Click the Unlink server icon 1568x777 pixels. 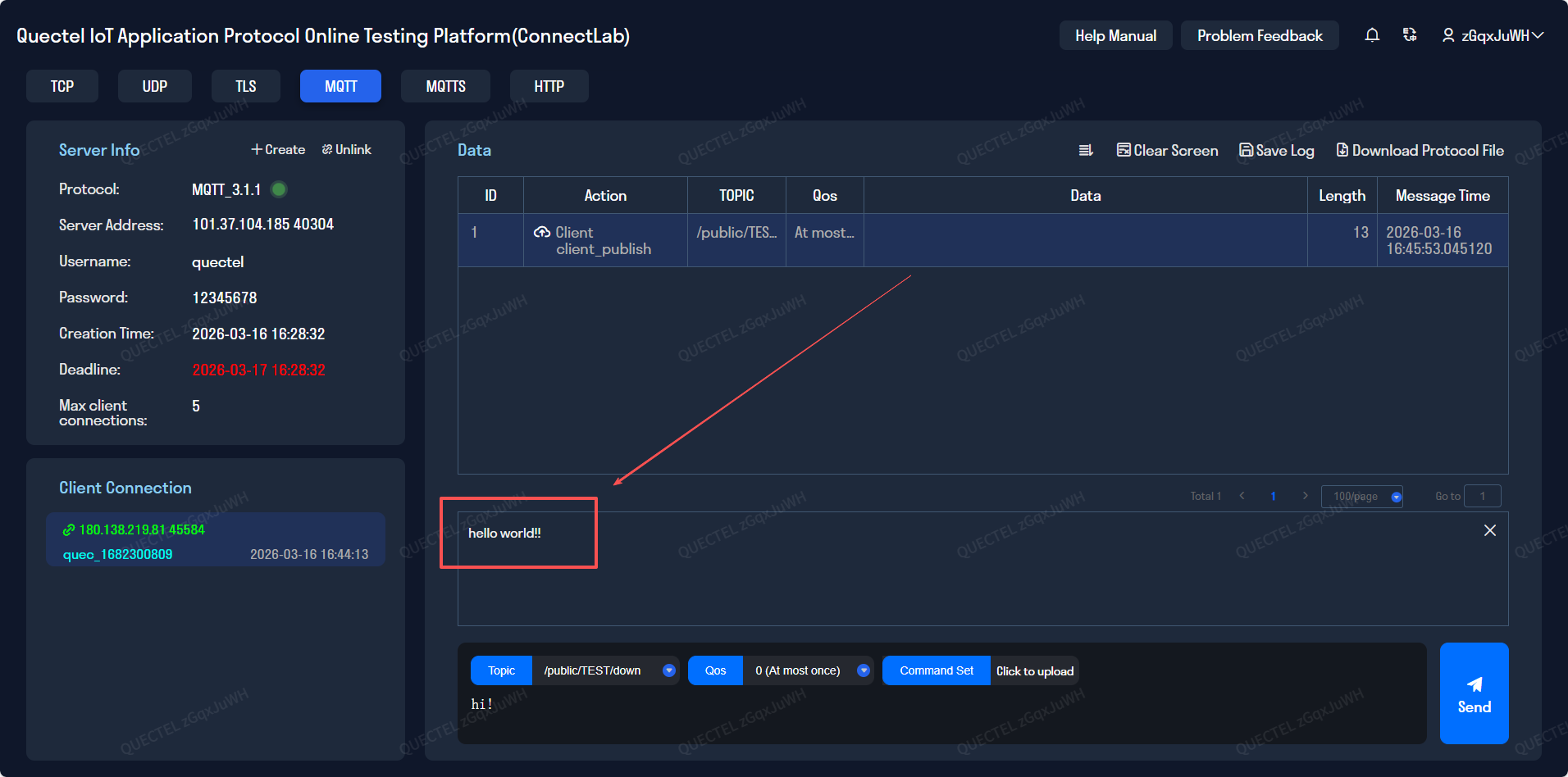click(347, 149)
